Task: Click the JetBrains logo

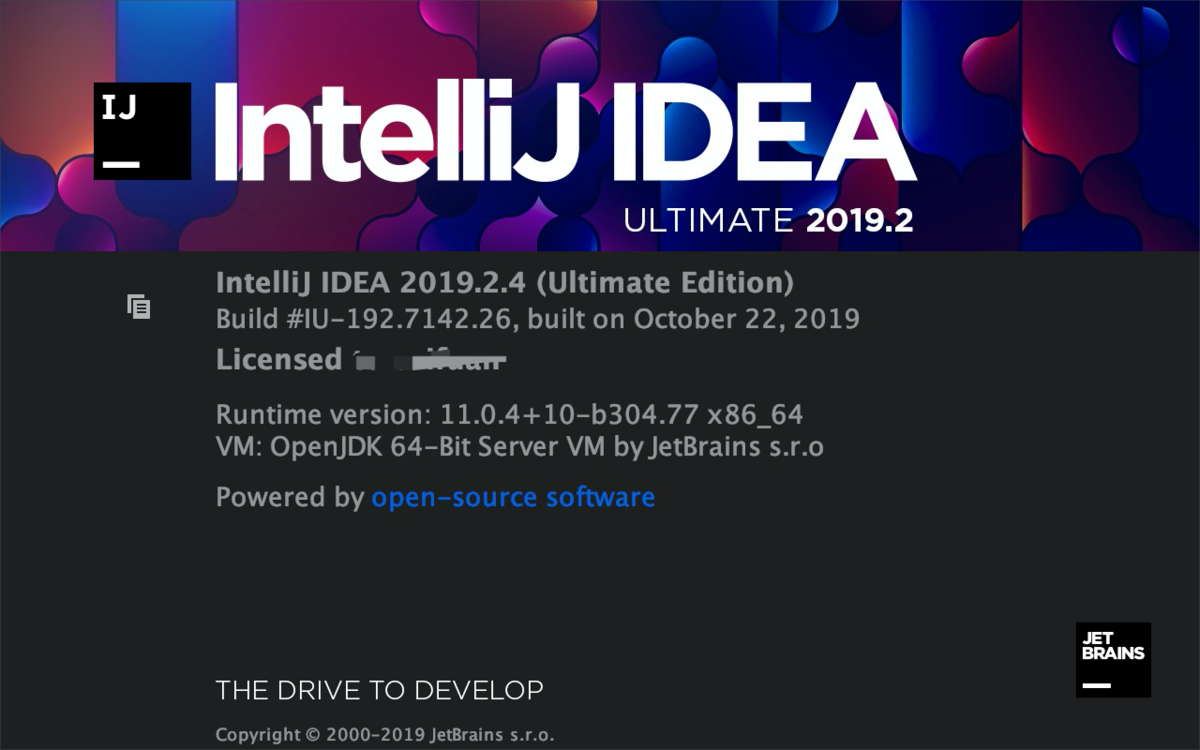Action: click(x=1113, y=659)
